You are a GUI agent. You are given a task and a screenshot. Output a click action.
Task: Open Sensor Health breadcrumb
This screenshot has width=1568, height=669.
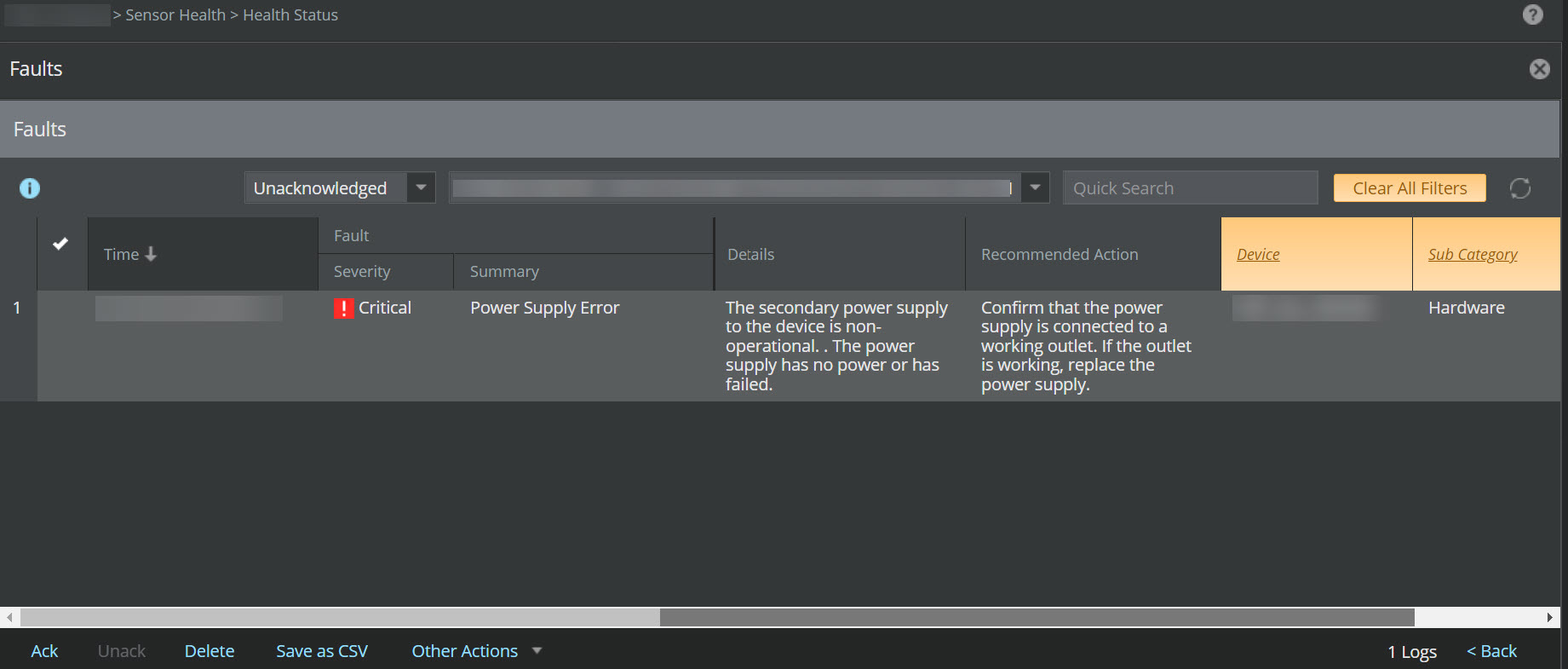click(x=175, y=15)
